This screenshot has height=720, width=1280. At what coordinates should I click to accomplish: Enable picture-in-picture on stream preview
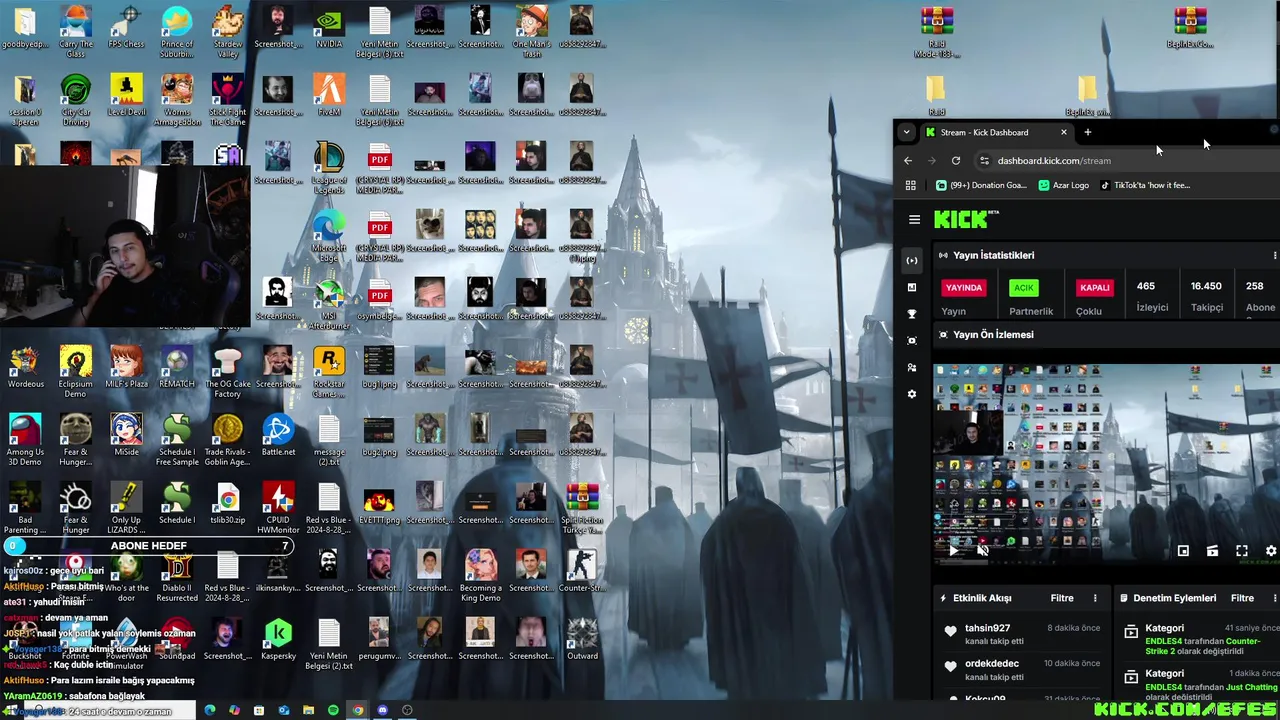coord(1183,551)
